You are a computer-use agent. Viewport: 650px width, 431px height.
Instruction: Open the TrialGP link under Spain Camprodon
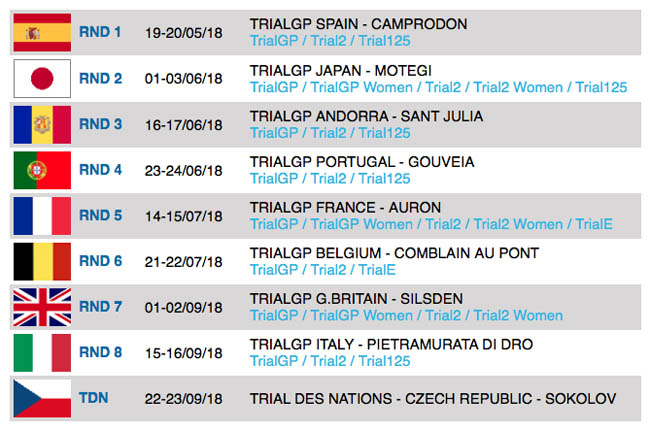click(x=274, y=41)
